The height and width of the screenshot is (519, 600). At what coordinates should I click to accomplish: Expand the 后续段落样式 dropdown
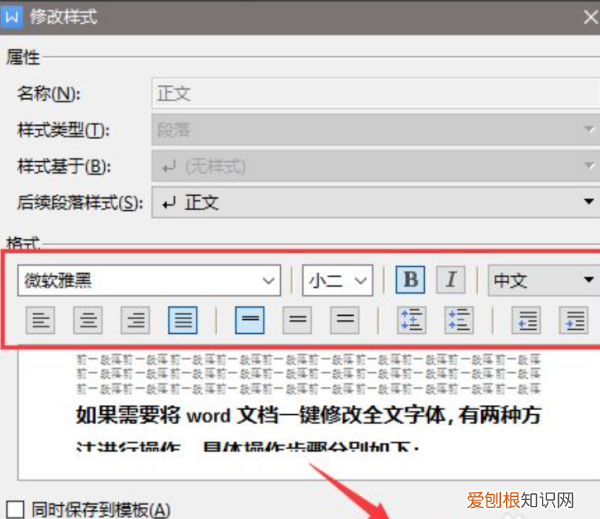375,202
